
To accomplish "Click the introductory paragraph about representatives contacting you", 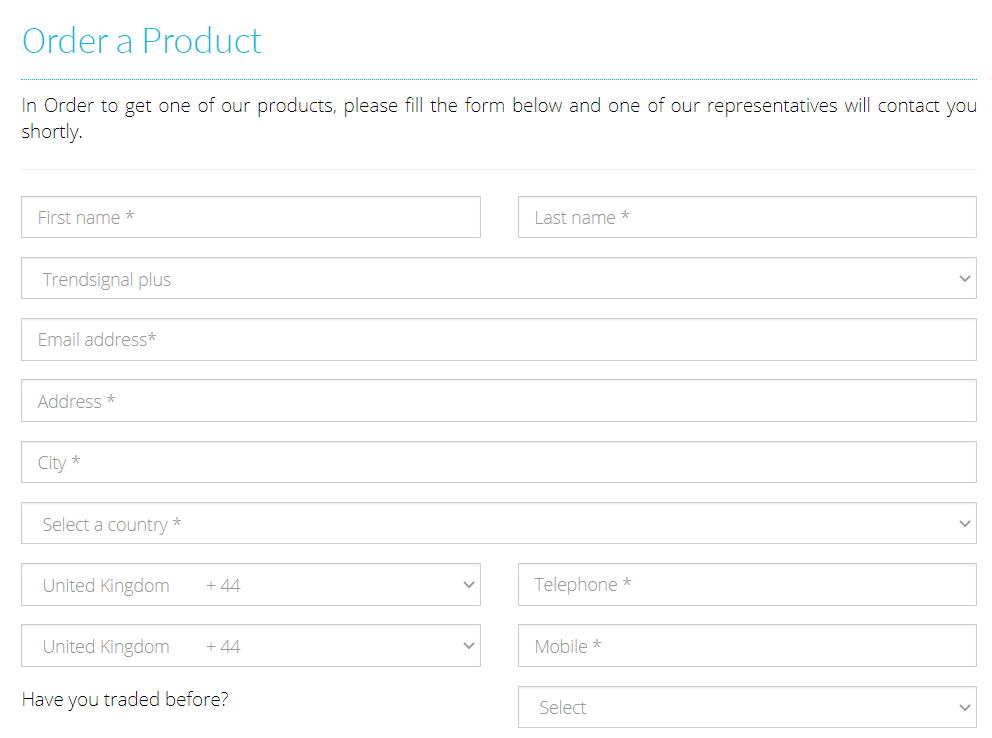I will coord(499,118).
